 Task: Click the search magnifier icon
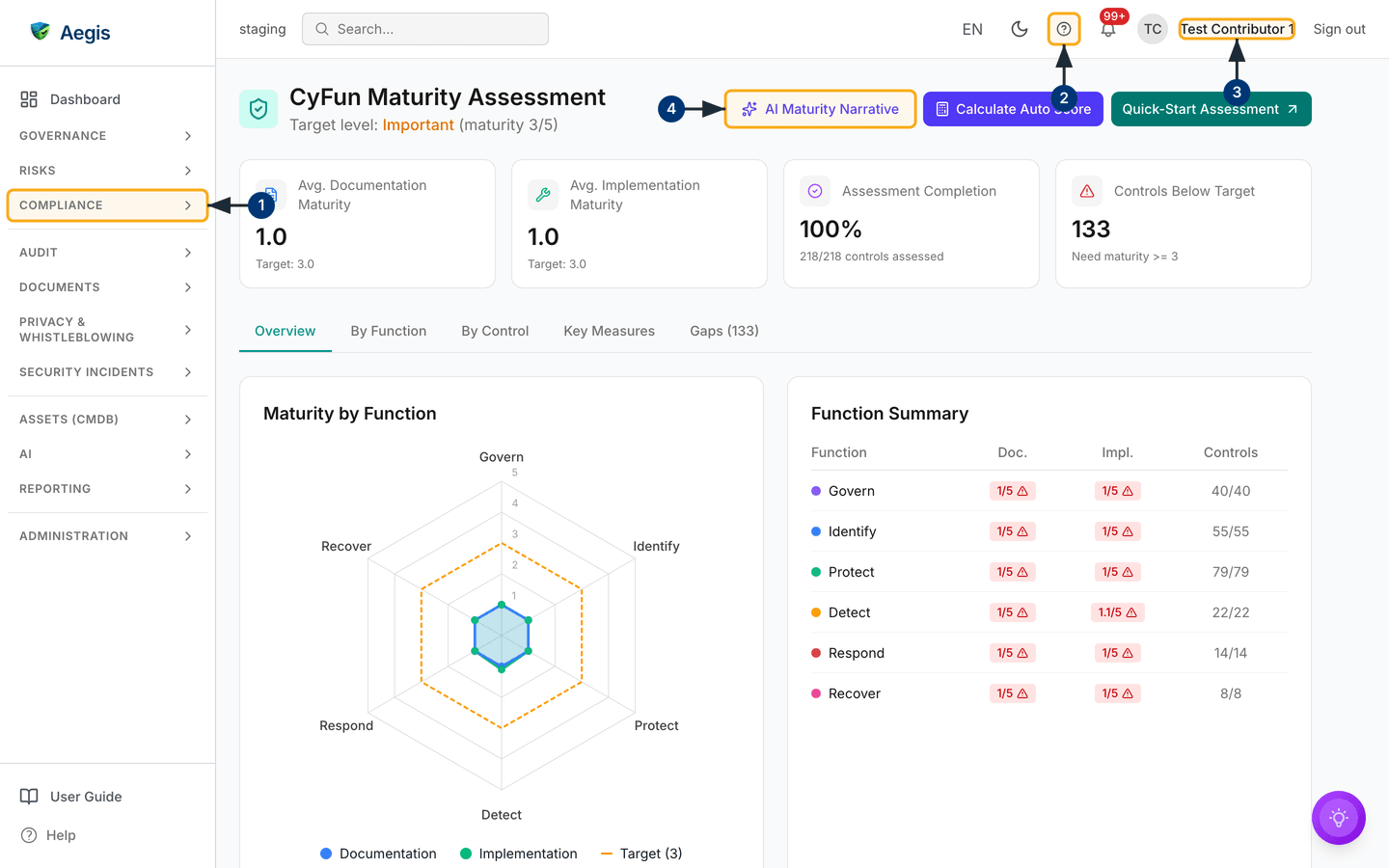[322, 29]
